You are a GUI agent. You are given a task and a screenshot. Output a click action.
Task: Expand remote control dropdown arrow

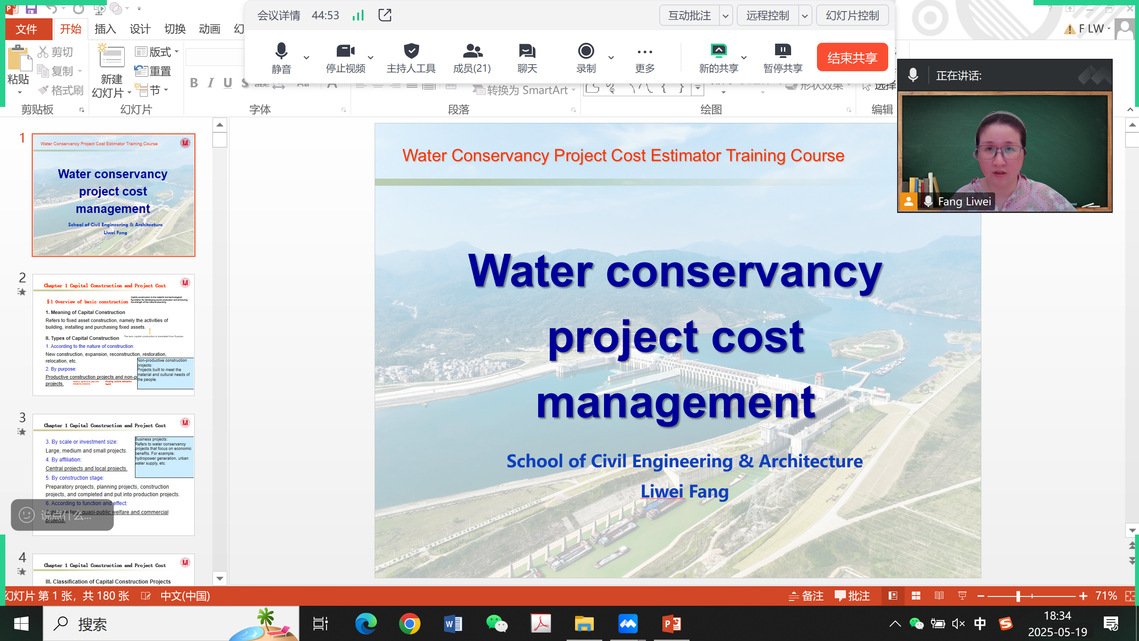805,15
